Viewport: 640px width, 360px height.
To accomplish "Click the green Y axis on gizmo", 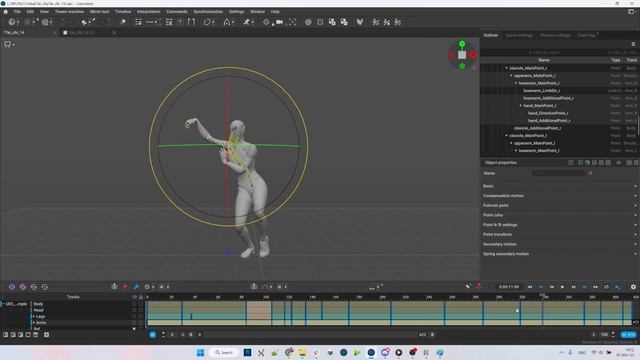I will coord(462,44).
